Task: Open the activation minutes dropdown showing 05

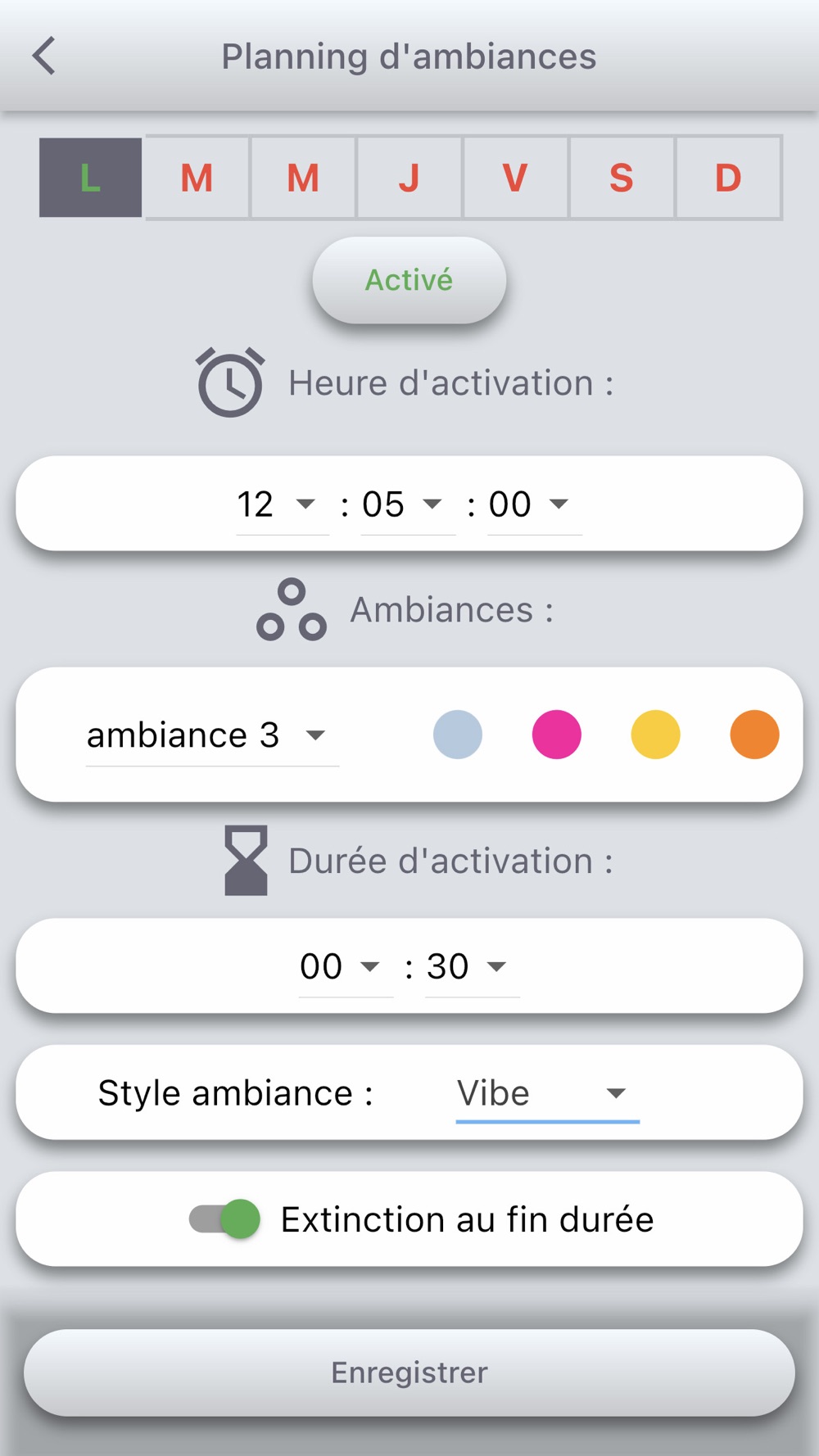Action: pyautogui.click(x=408, y=504)
